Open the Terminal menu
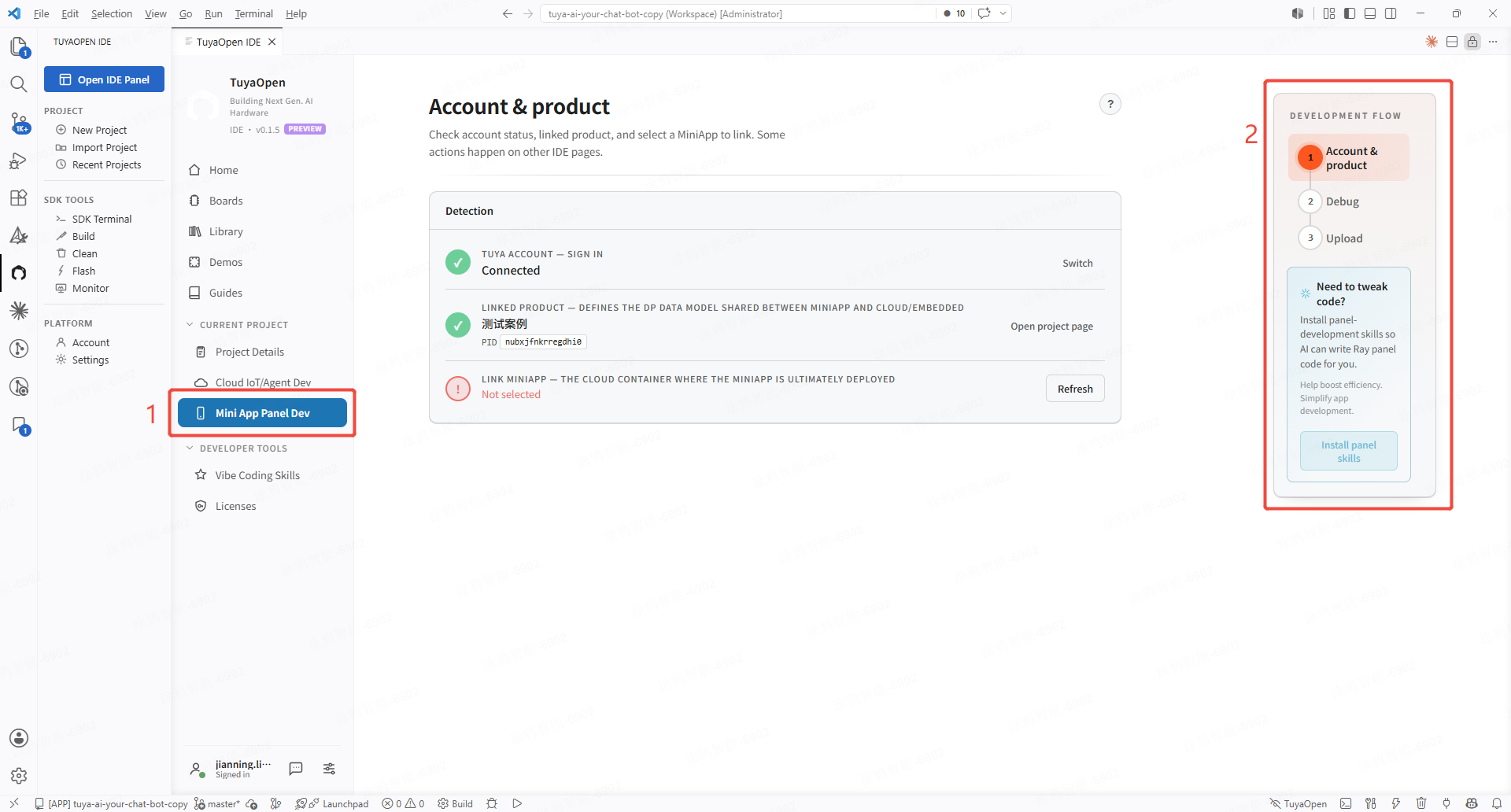The width and height of the screenshot is (1511, 812). [x=253, y=13]
